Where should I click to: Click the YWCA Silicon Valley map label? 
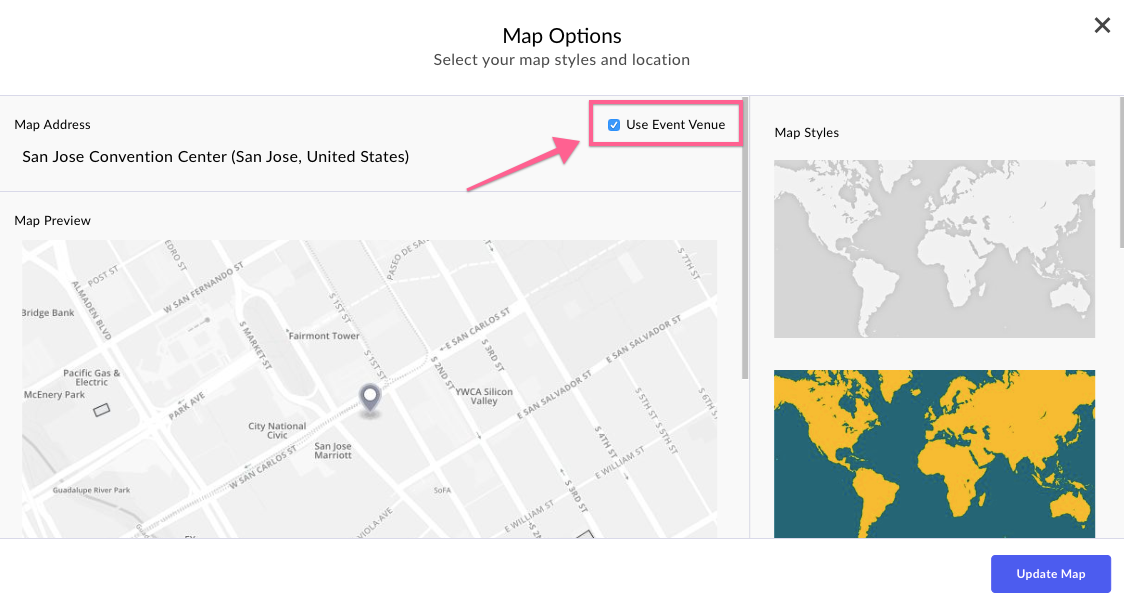click(x=484, y=396)
